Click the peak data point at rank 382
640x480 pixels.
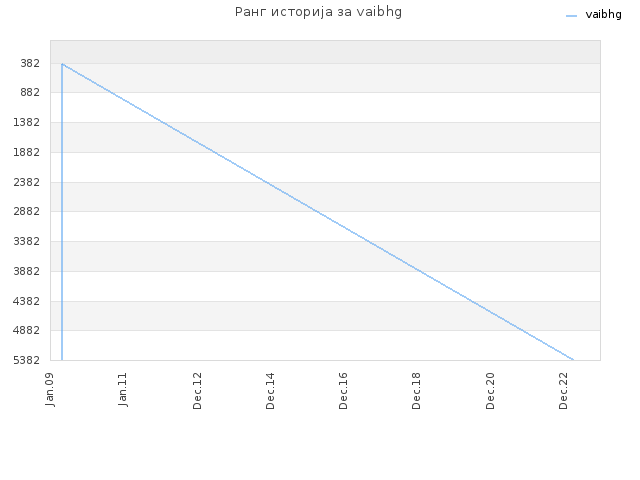(62, 64)
